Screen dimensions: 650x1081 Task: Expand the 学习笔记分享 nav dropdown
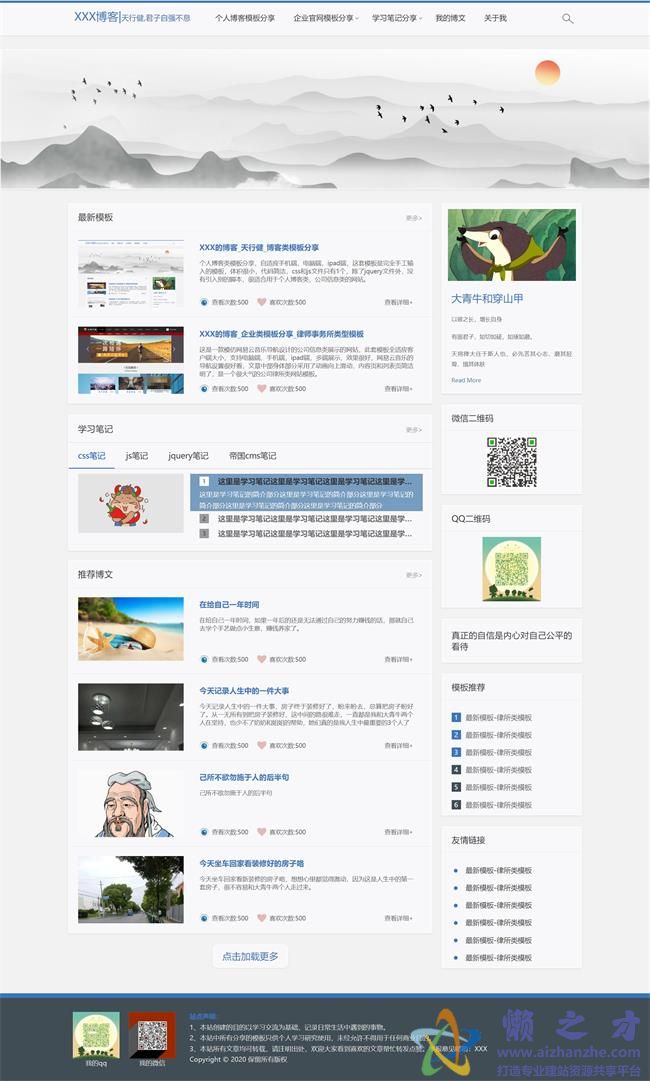[x=396, y=18]
